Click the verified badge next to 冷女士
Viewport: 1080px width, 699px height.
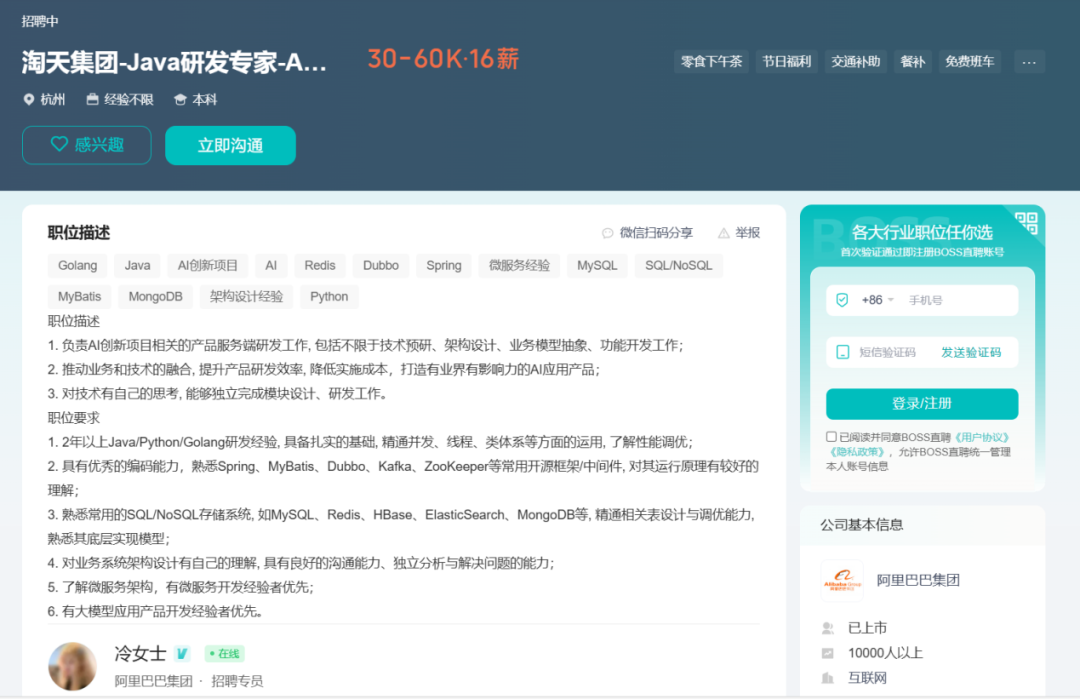(183, 653)
